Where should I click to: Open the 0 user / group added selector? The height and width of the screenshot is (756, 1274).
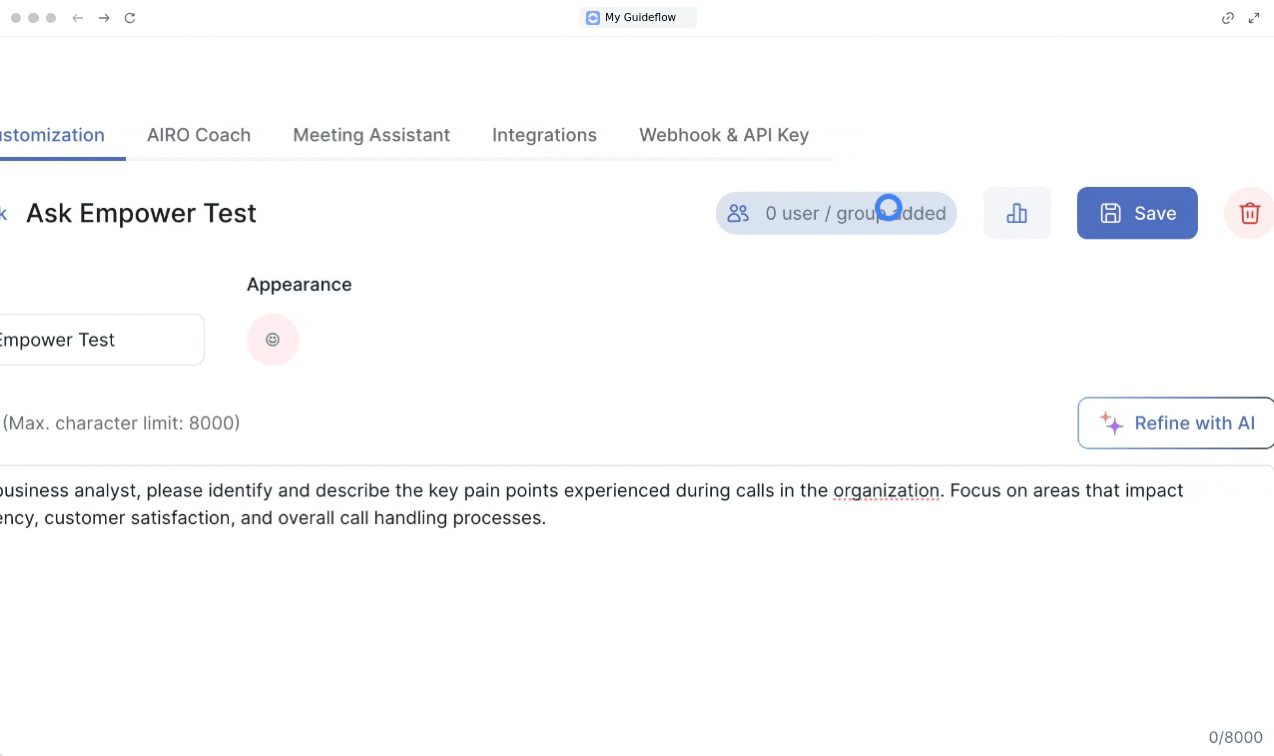(836, 213)
